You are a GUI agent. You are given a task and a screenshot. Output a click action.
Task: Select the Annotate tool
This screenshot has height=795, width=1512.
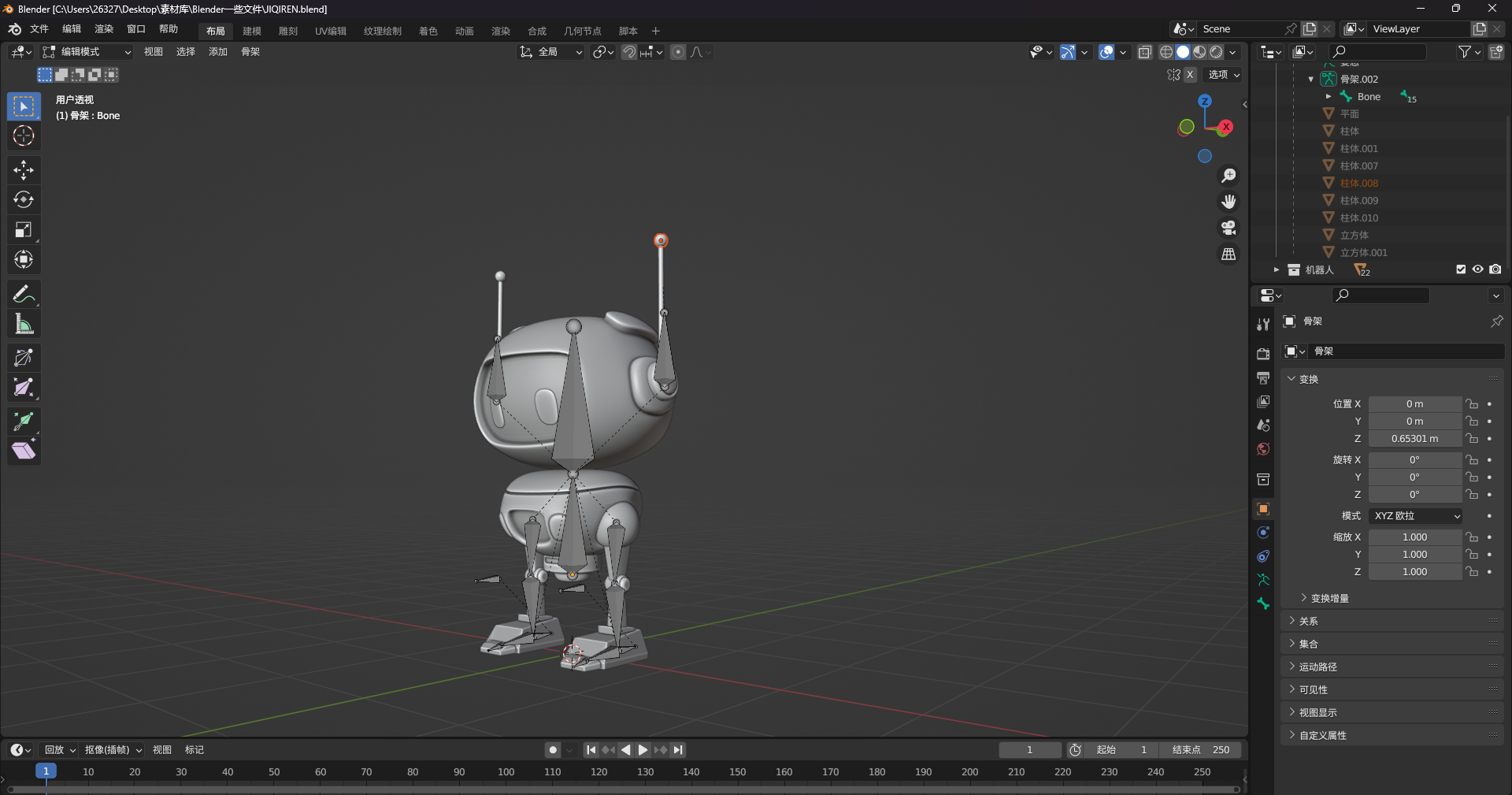[24, 294]
